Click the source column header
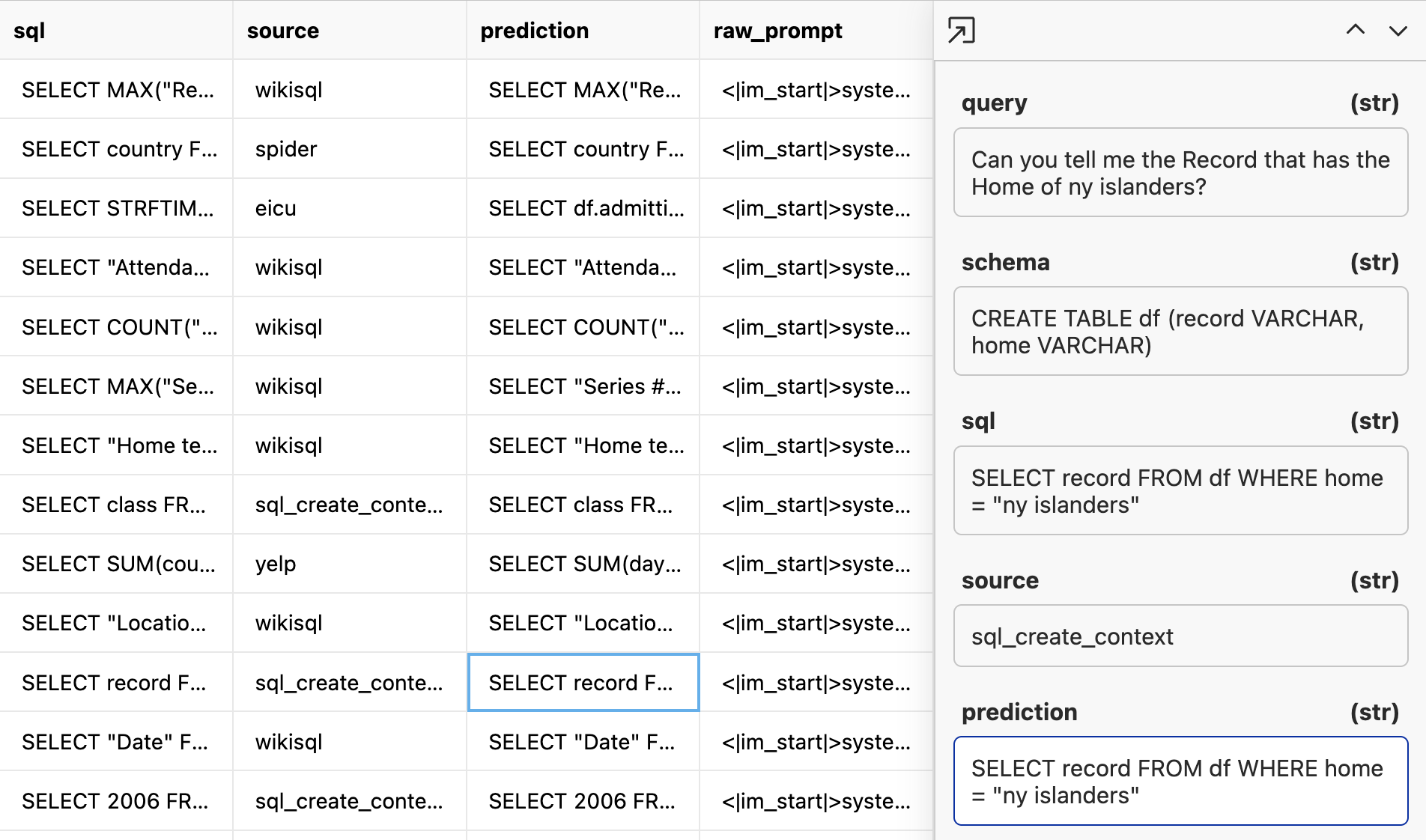Image resolution: width=1426 pixels, height=840 pixels. [350, 31]
